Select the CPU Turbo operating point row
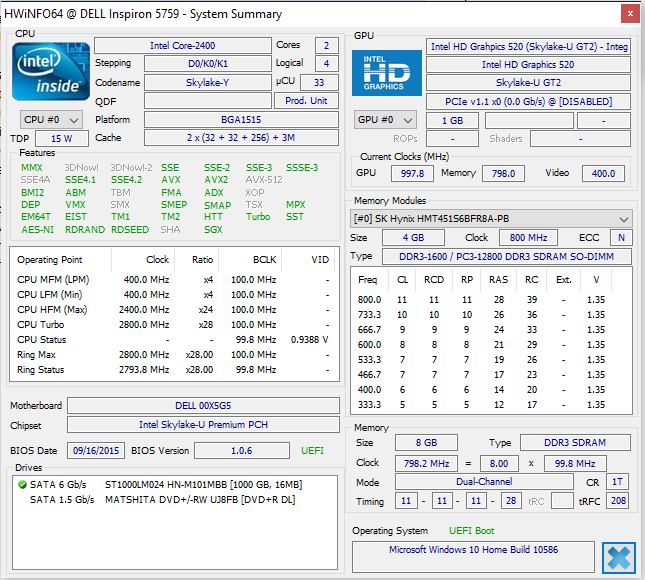Viewport: 645px width, 580px height. pyautogui.click(x=174, y=325)
